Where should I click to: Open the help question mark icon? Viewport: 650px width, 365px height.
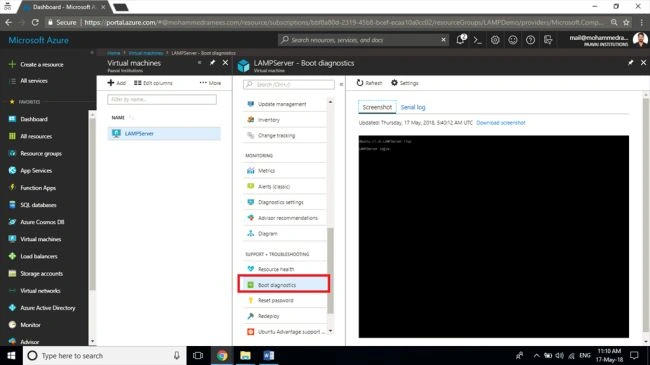point(530,40)
